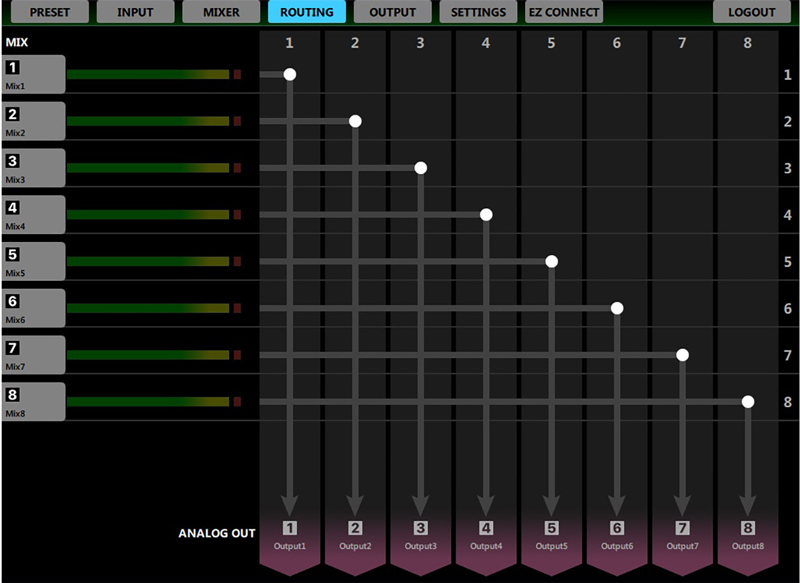The height and width of the screenshot is (583, 800).
Task: Toggle routing node Mix1 to Output1
Action: [290, 74]
